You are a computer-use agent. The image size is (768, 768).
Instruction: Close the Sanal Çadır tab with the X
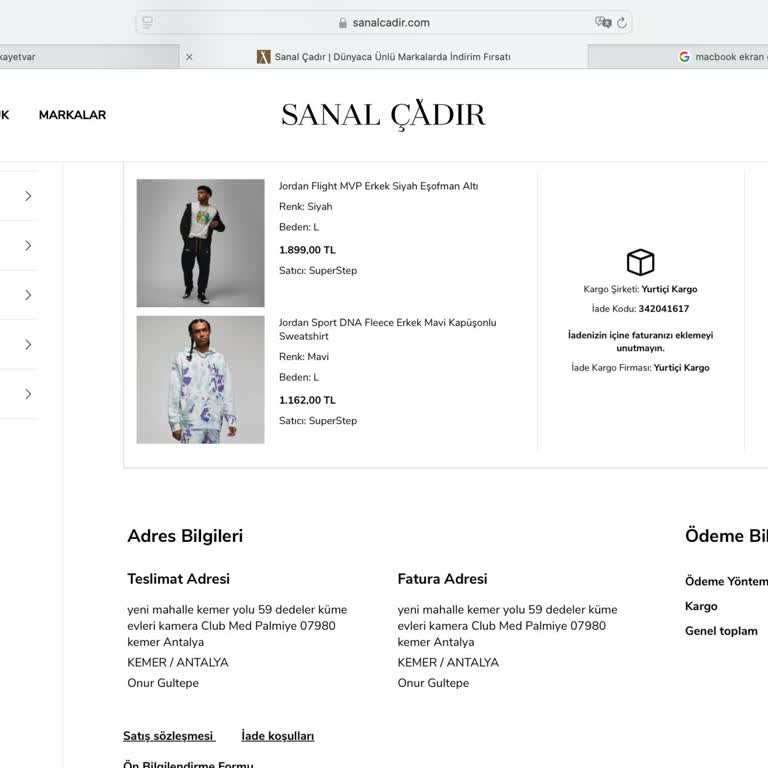(x=189, y=57)
